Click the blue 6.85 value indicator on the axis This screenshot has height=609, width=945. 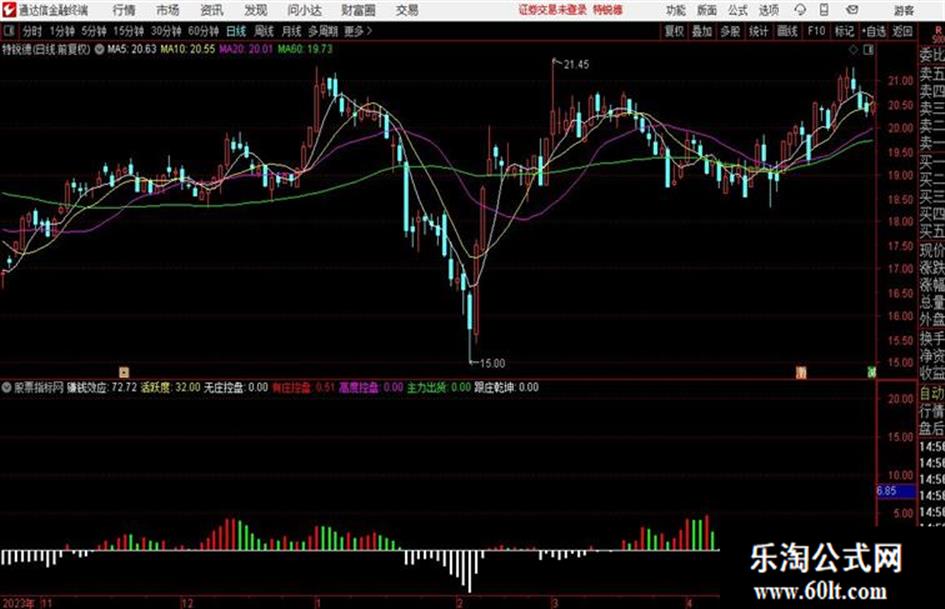tap(896, 491)
